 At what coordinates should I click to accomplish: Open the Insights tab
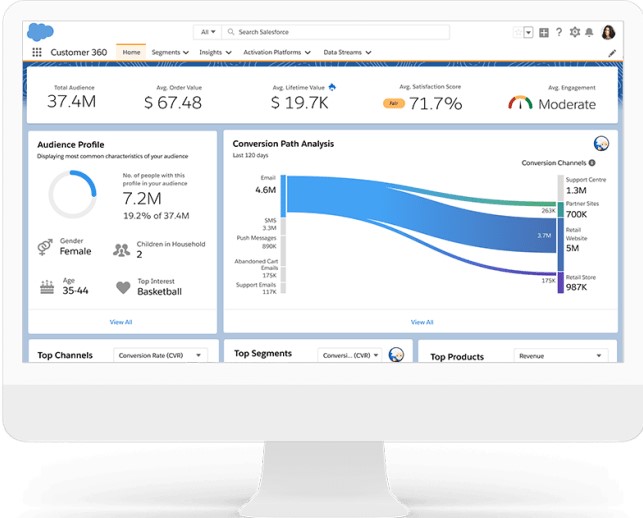(x=210, y=52)
